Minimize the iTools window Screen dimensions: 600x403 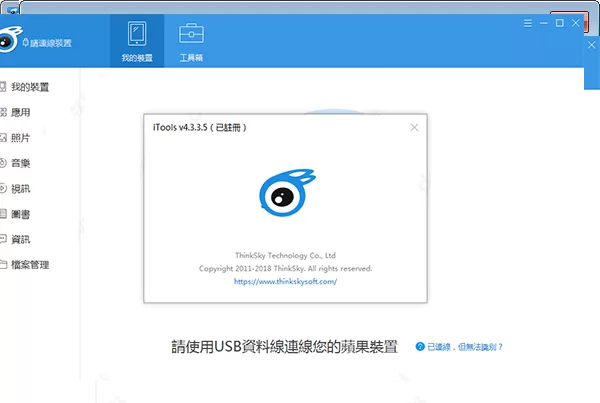[x=544, y=23]
